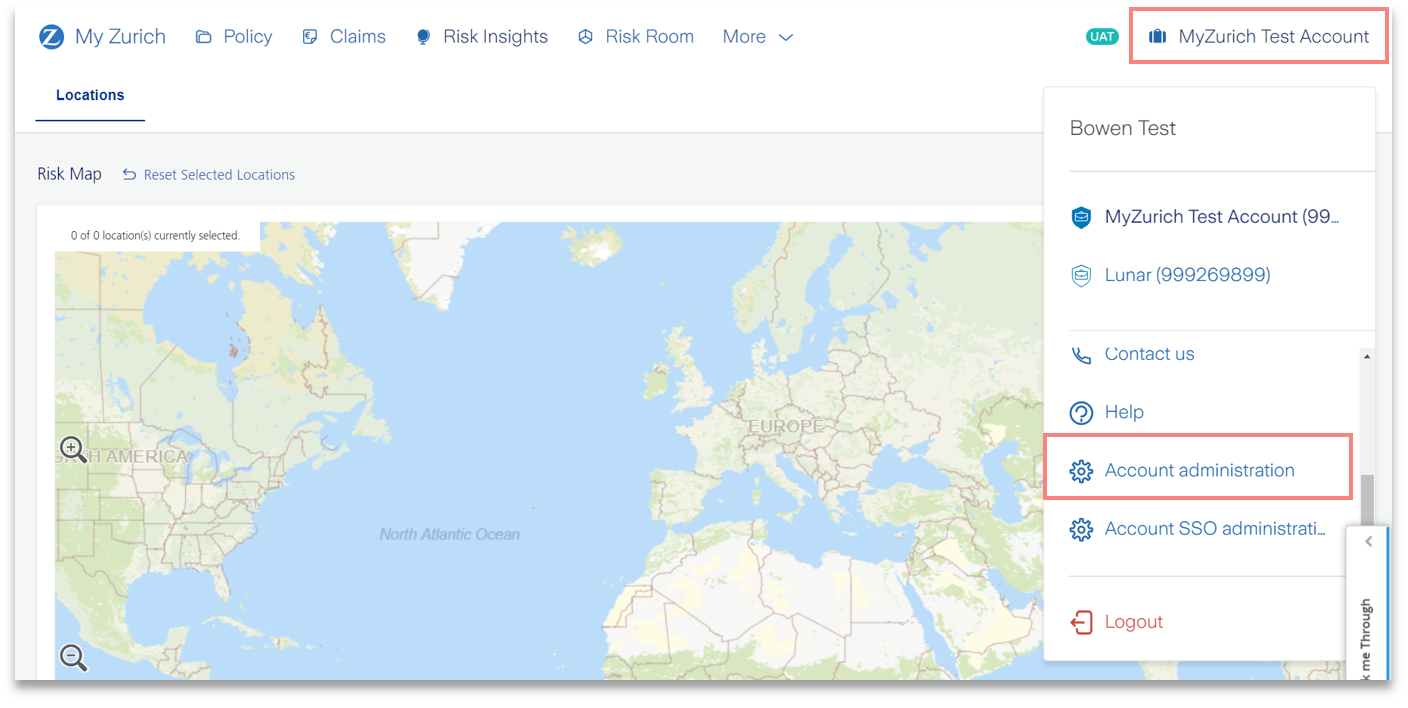Click the Reset Selected Locations arrow icon
Image resolution: width=1408 pixels, height=708 pixels.
point(129,174)
